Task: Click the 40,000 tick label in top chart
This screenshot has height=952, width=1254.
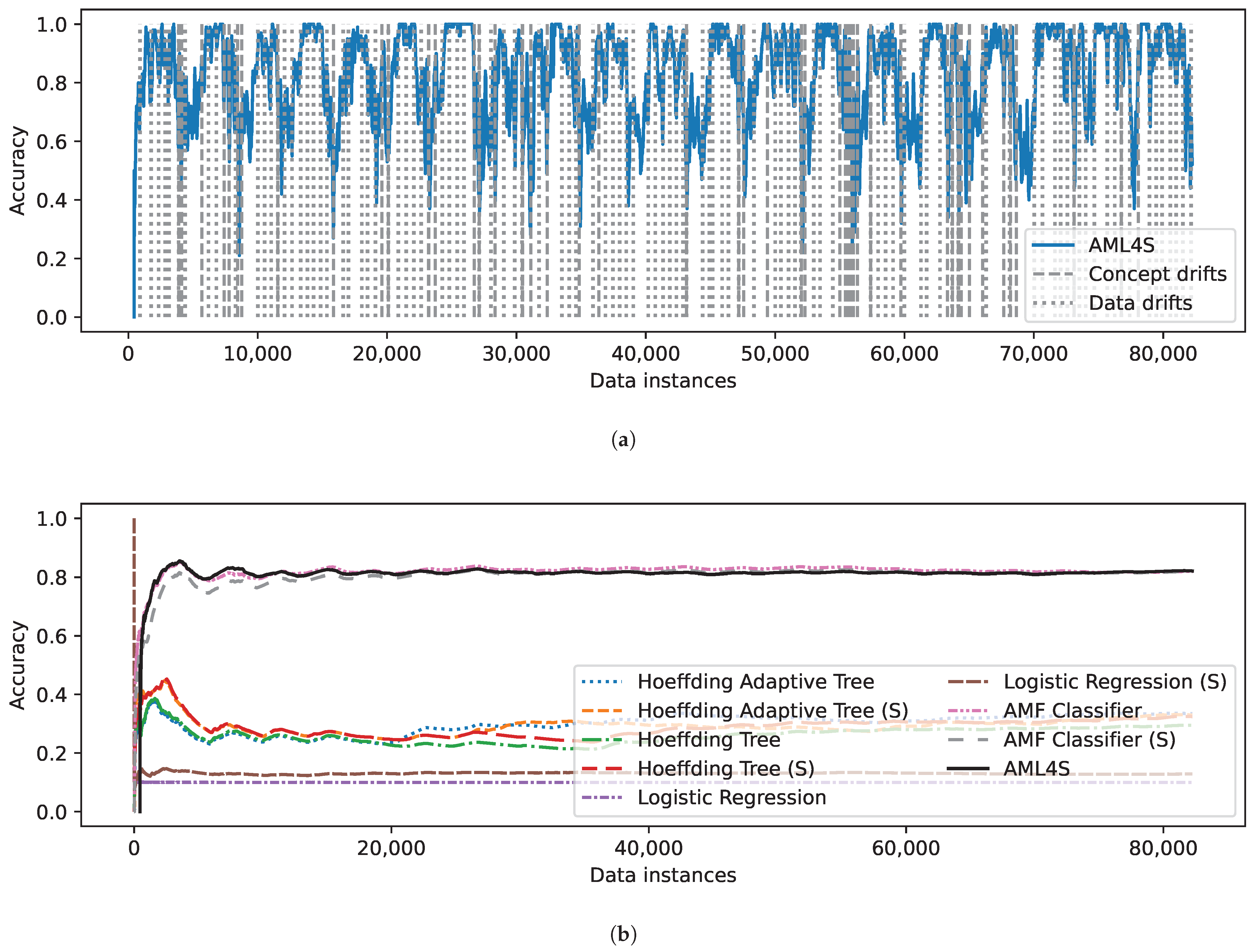Action: point(645,354)
